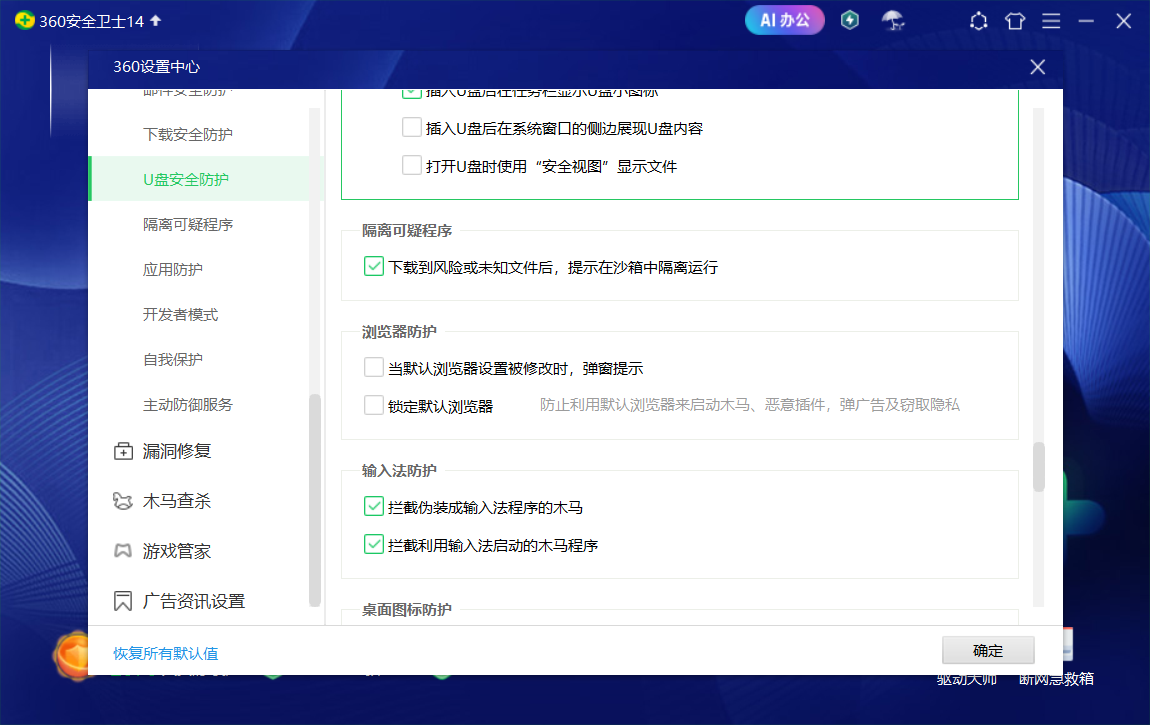The image size is (1150, 725).
Task: Click the umbrella icon in title bar
Action: tap(893, 21)
